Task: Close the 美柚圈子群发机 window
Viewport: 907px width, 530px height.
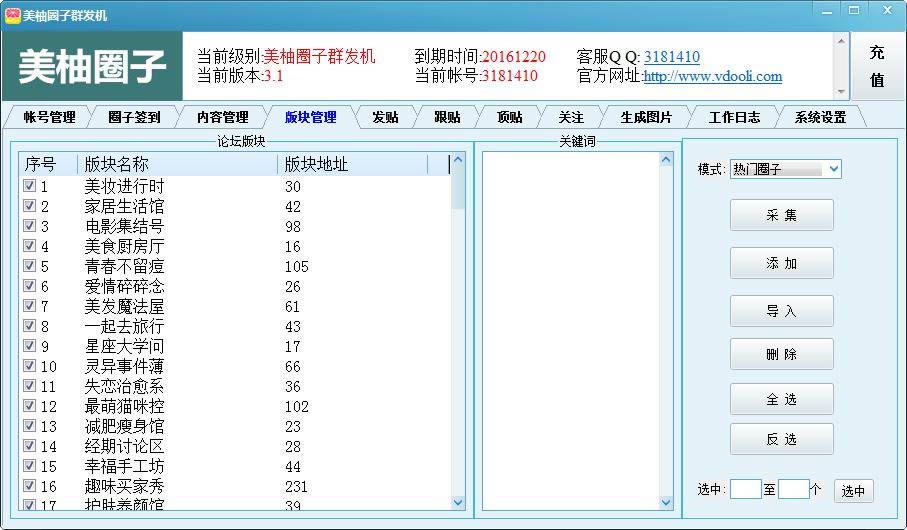Action: pos(887,11)
